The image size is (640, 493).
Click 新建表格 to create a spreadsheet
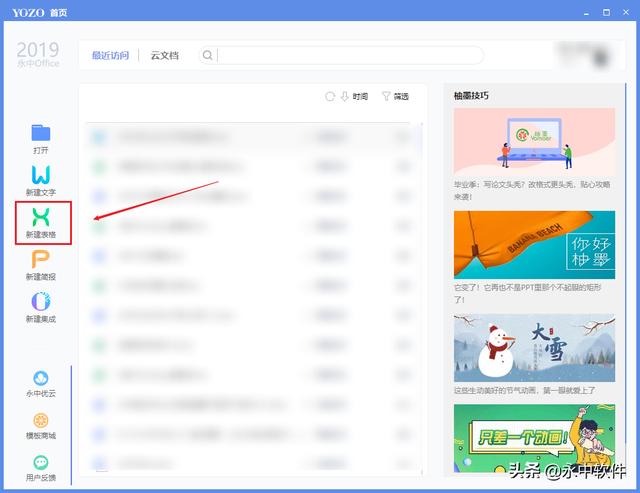(41, 217)
